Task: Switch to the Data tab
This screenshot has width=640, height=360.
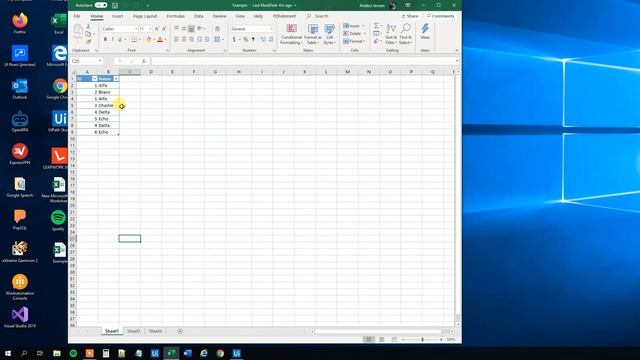Action: pos(199,16)
